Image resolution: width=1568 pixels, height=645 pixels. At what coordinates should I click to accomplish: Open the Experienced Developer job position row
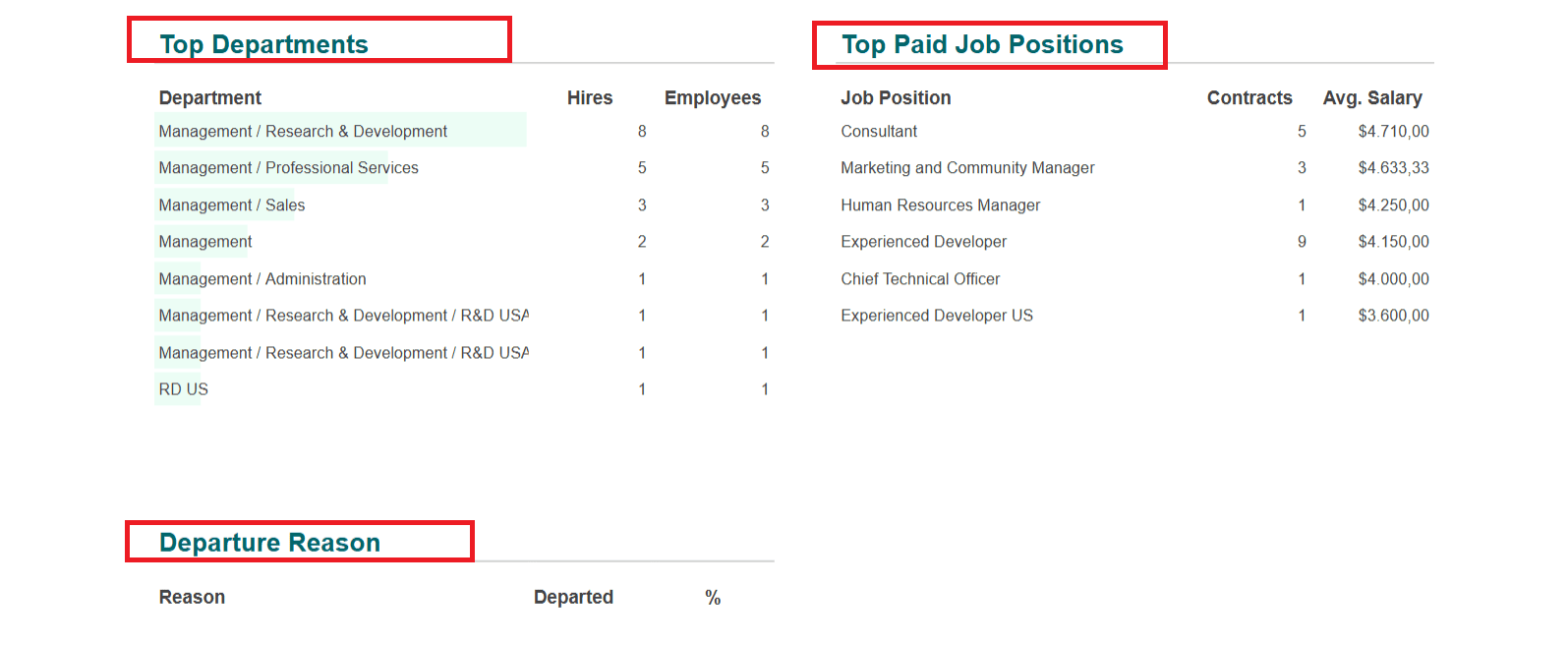tap(923, 242)
